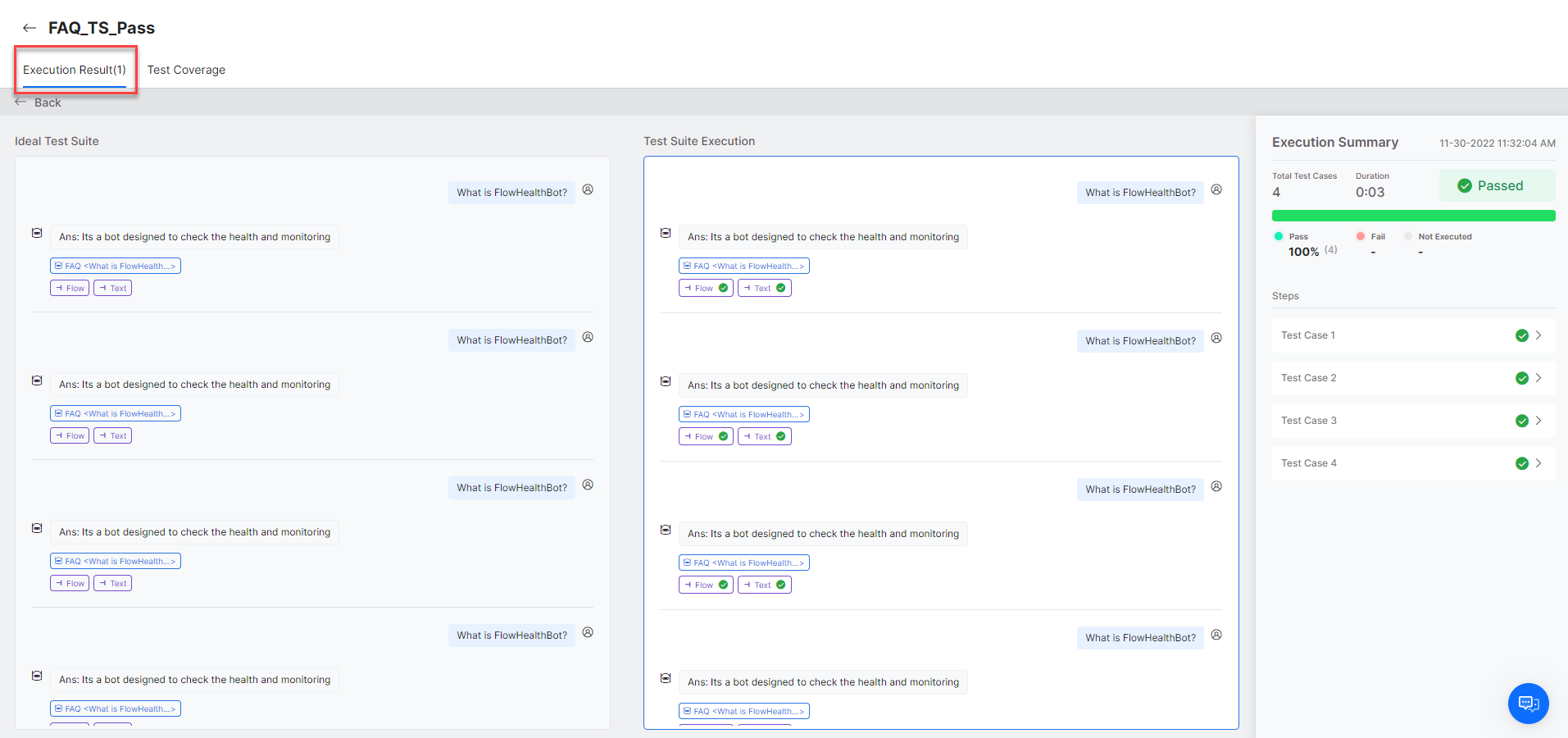Click the green Passed status check icon
Image resolution: width=1568 pixels, height=738 pixels.
point(1464,186)
